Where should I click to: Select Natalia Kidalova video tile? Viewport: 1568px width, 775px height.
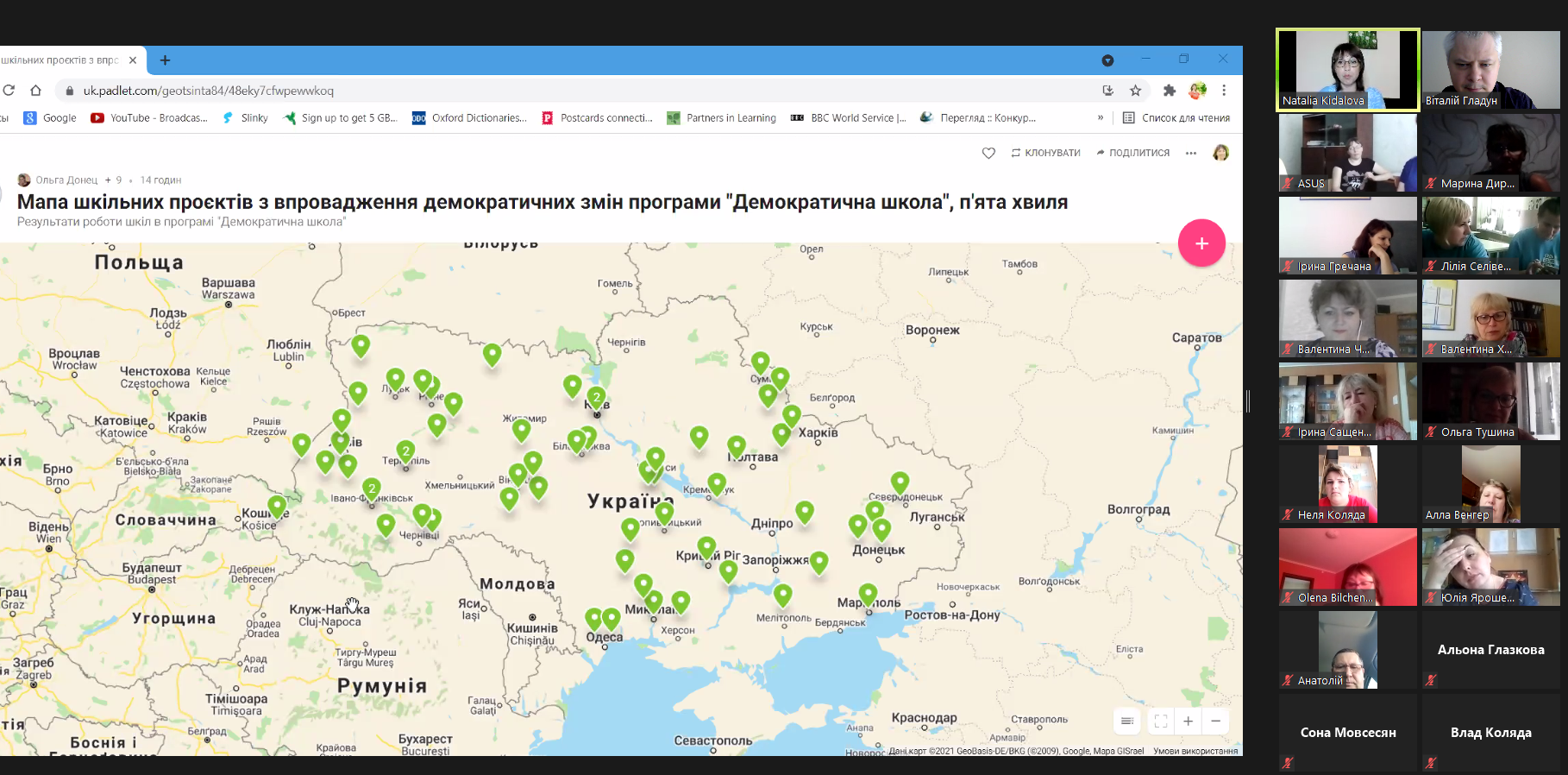coord(1348,70)
